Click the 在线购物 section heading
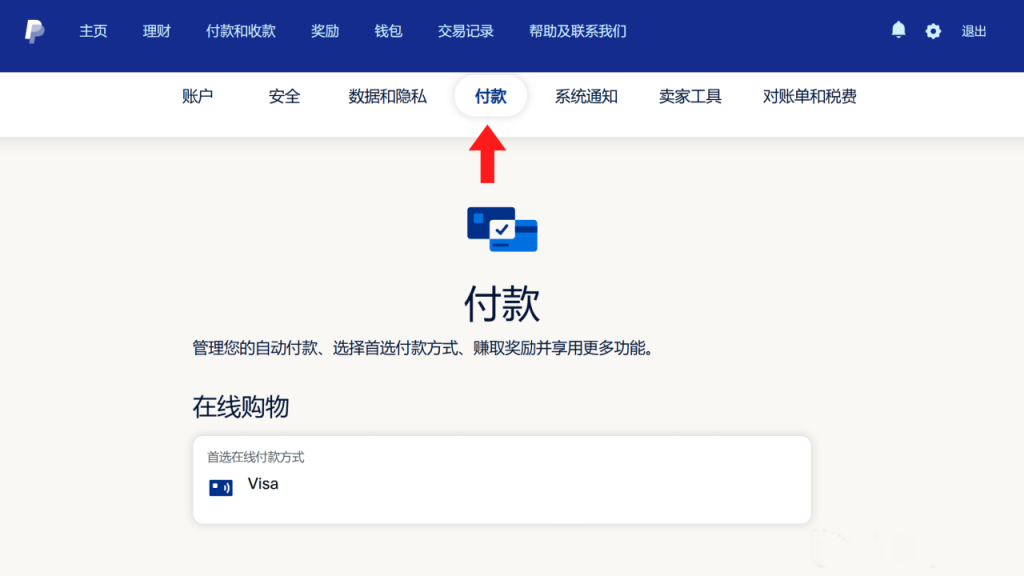The height and width of the screenshot is (576, 1024). (240, 407)
